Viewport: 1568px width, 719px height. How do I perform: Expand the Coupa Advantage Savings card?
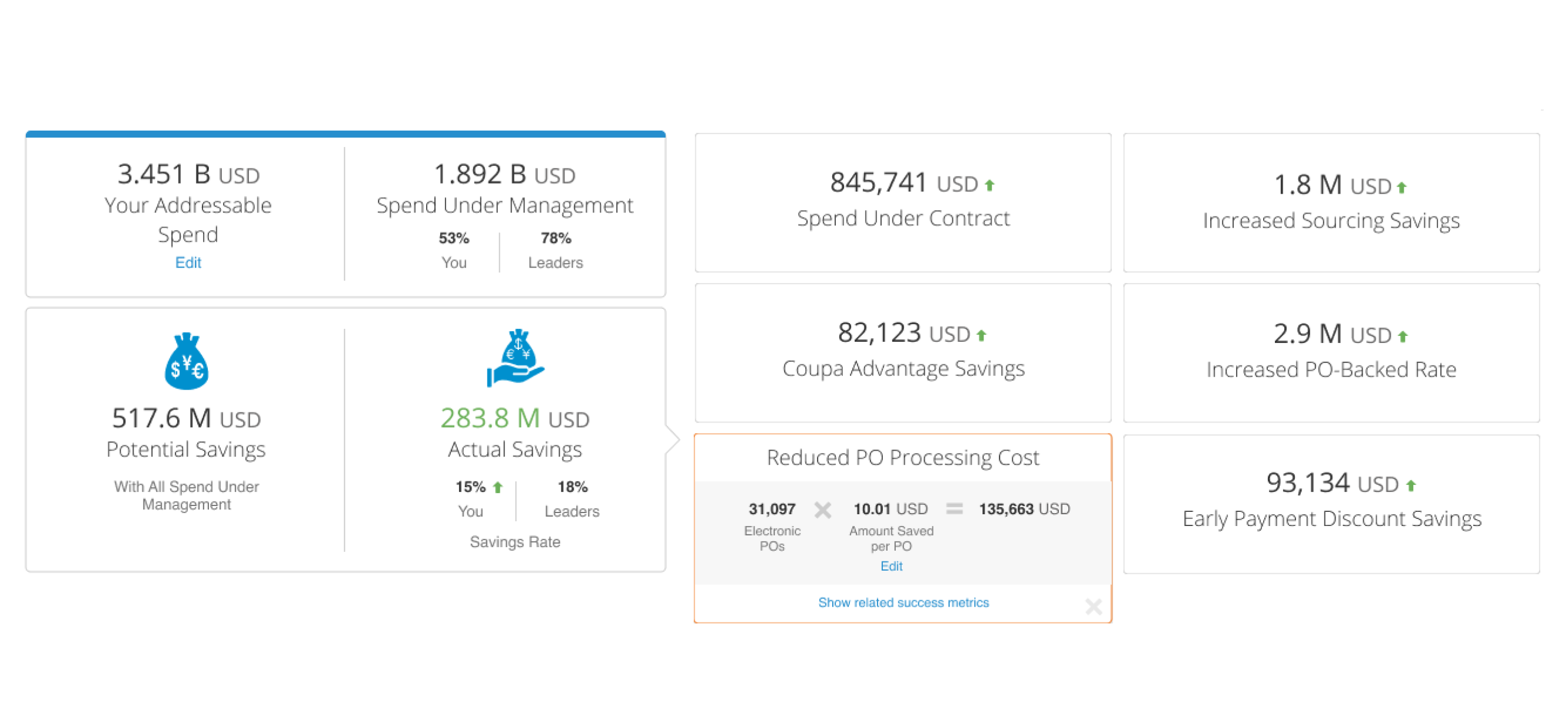pos(903,353)
